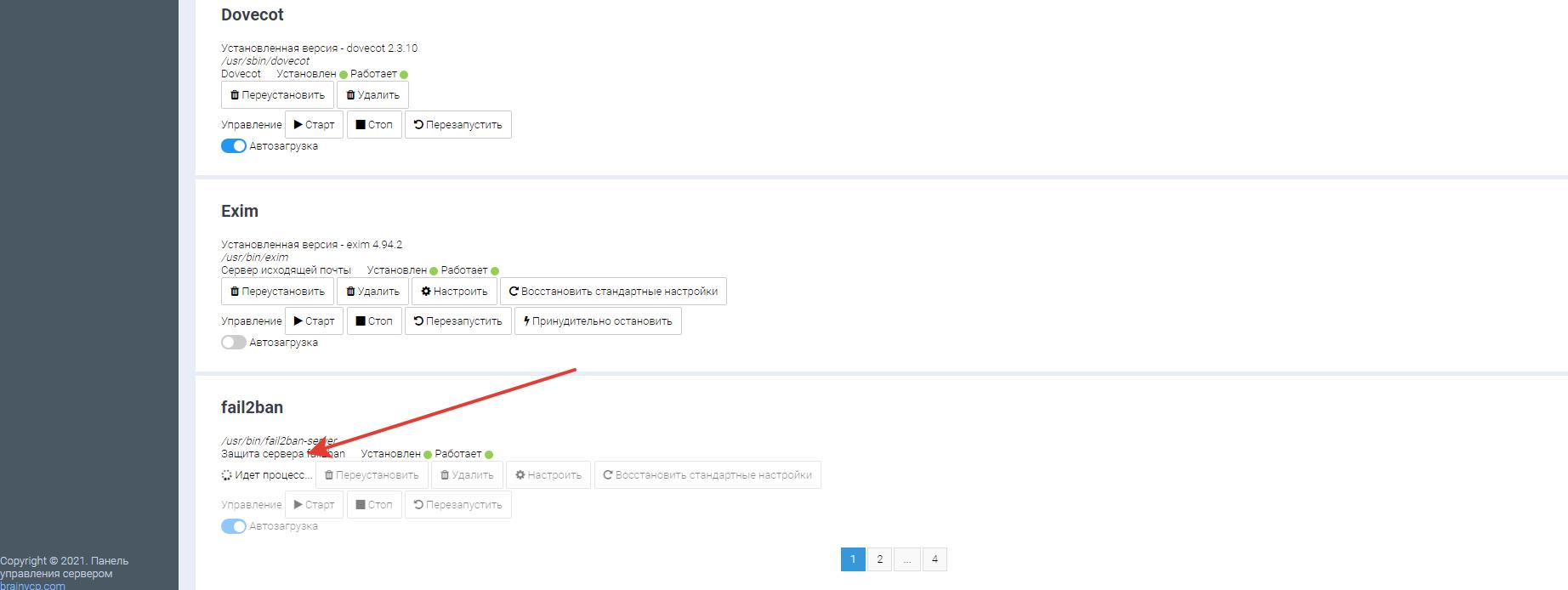The image size is (1568, 590).
Task: Open brainycp.com footer link
Action: [32, 585]
